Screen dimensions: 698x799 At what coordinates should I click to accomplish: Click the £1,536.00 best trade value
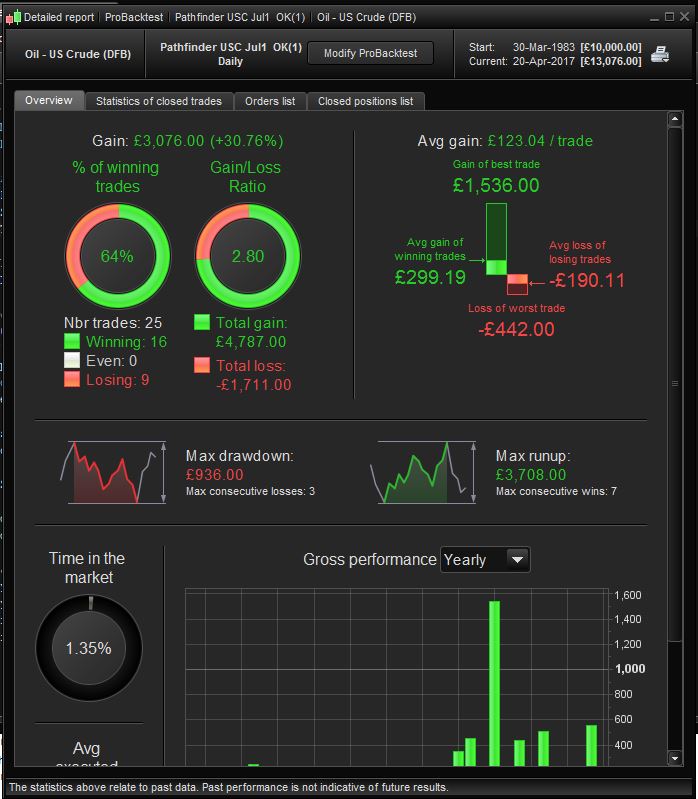[x=496, y=185]
